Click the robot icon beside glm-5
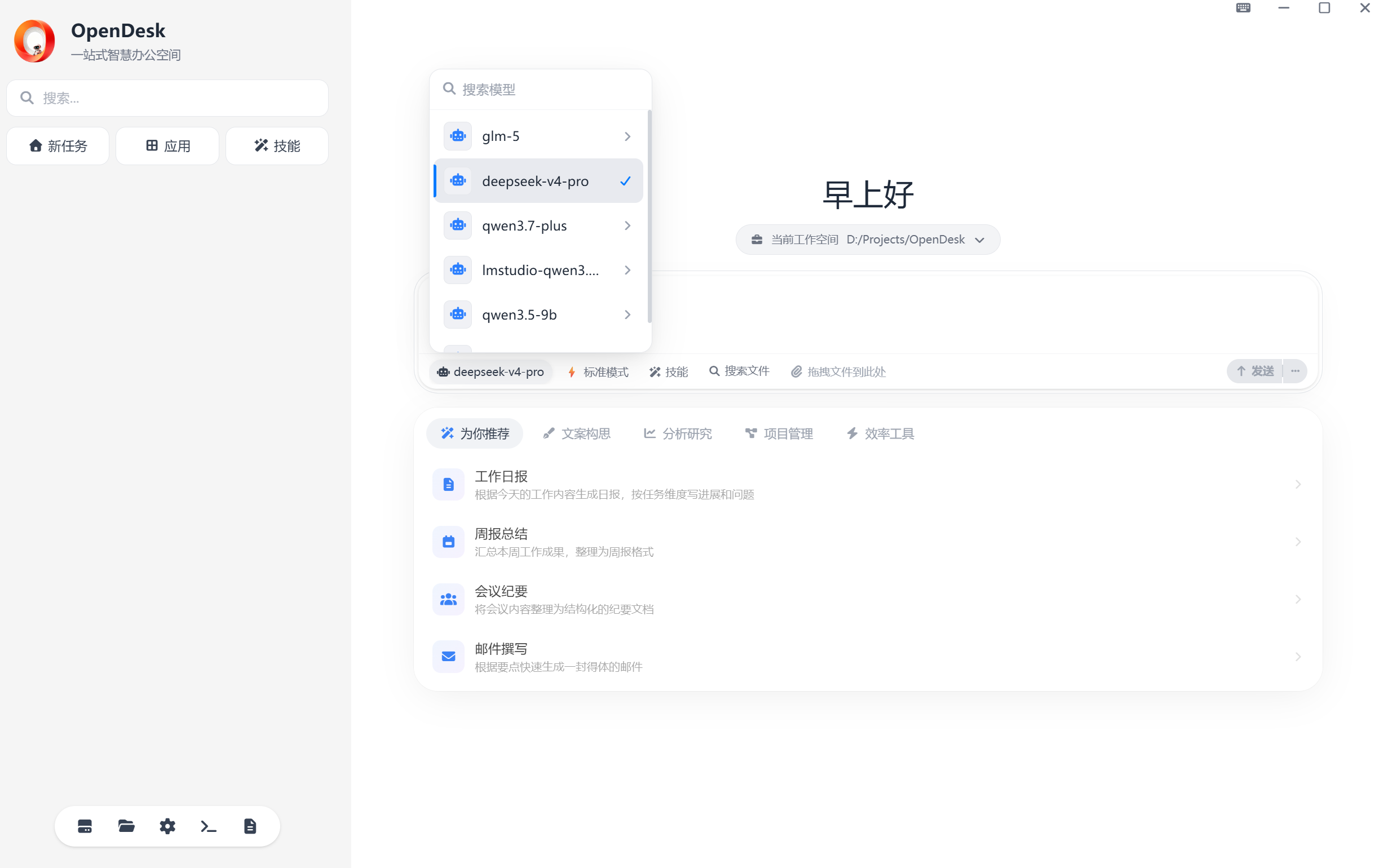This screenshot has height=868, width=1379. click(x=458, y=136)
